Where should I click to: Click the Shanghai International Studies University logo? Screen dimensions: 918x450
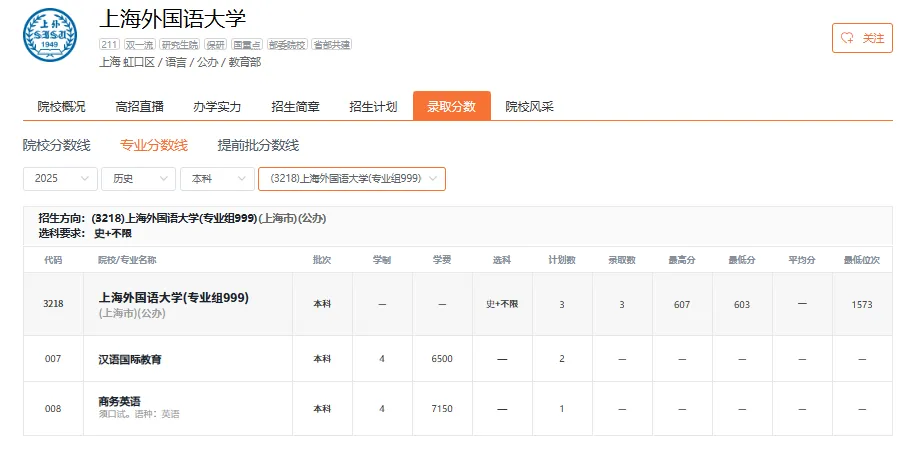click(x=50, y=35)
